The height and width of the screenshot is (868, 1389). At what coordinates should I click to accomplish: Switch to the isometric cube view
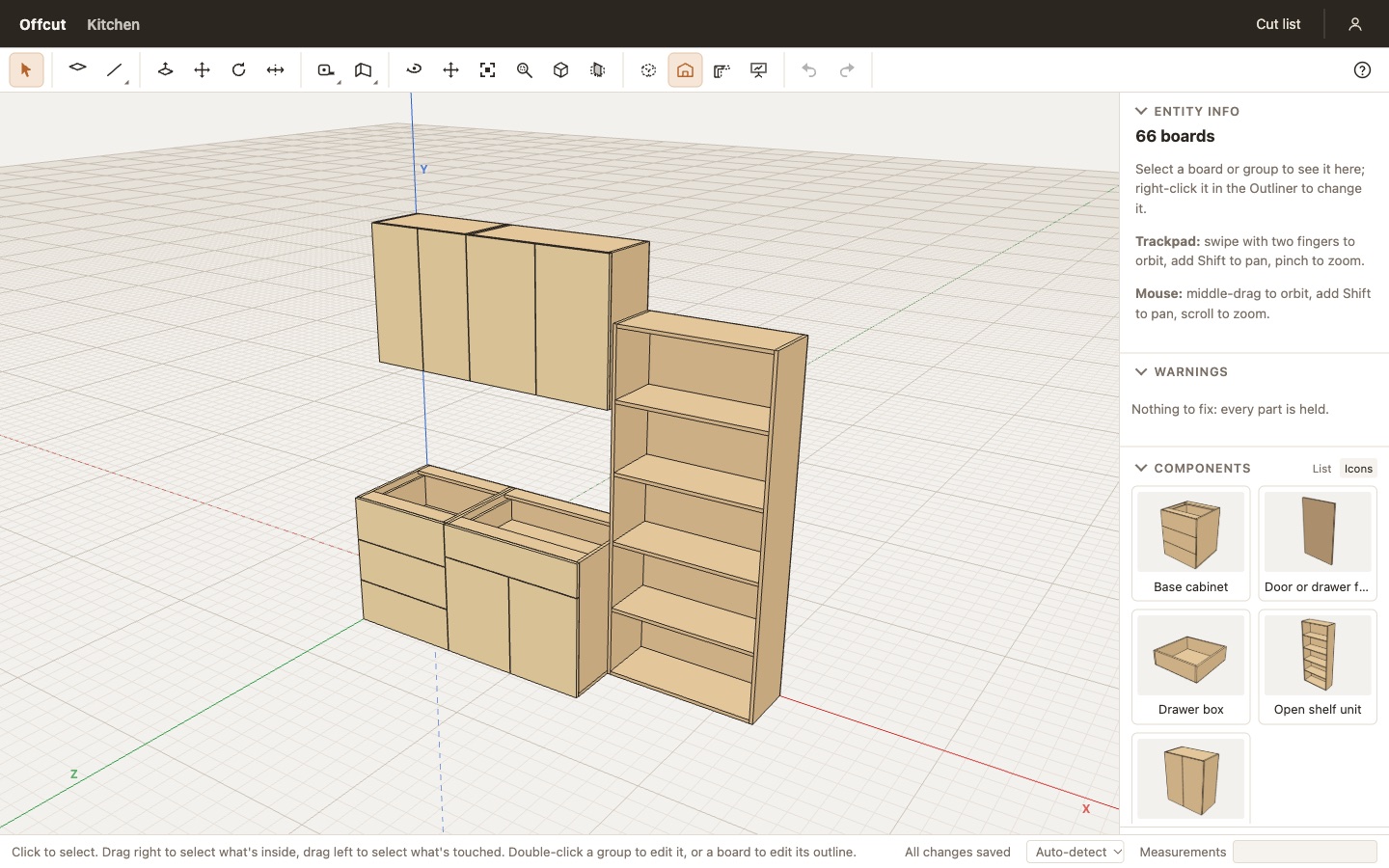(561, 70)
